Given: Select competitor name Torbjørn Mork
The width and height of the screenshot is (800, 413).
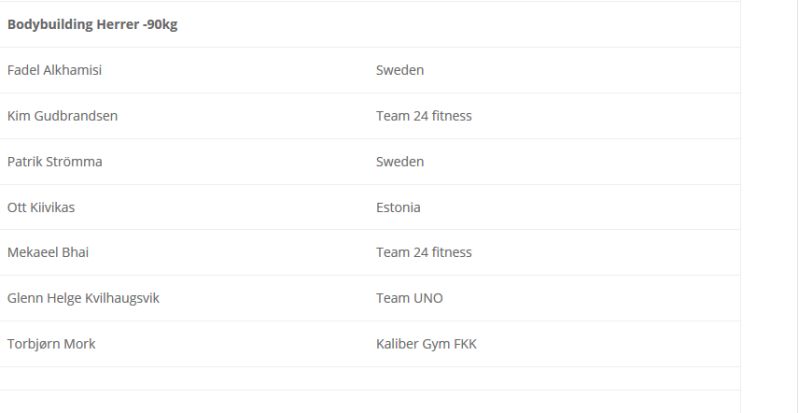Looking at the screenshot, I should click(x=51, y=344).
